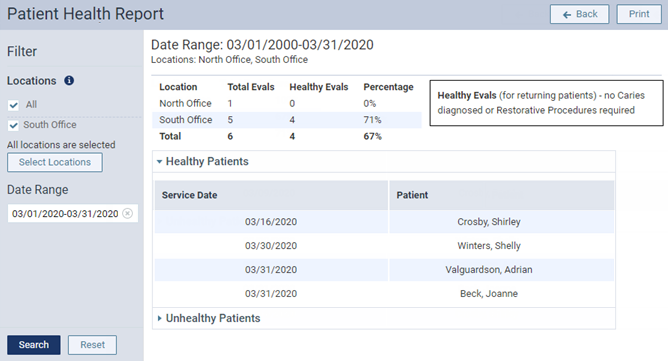
Task: Click the back arrow icon
Action: pos(567,15)
